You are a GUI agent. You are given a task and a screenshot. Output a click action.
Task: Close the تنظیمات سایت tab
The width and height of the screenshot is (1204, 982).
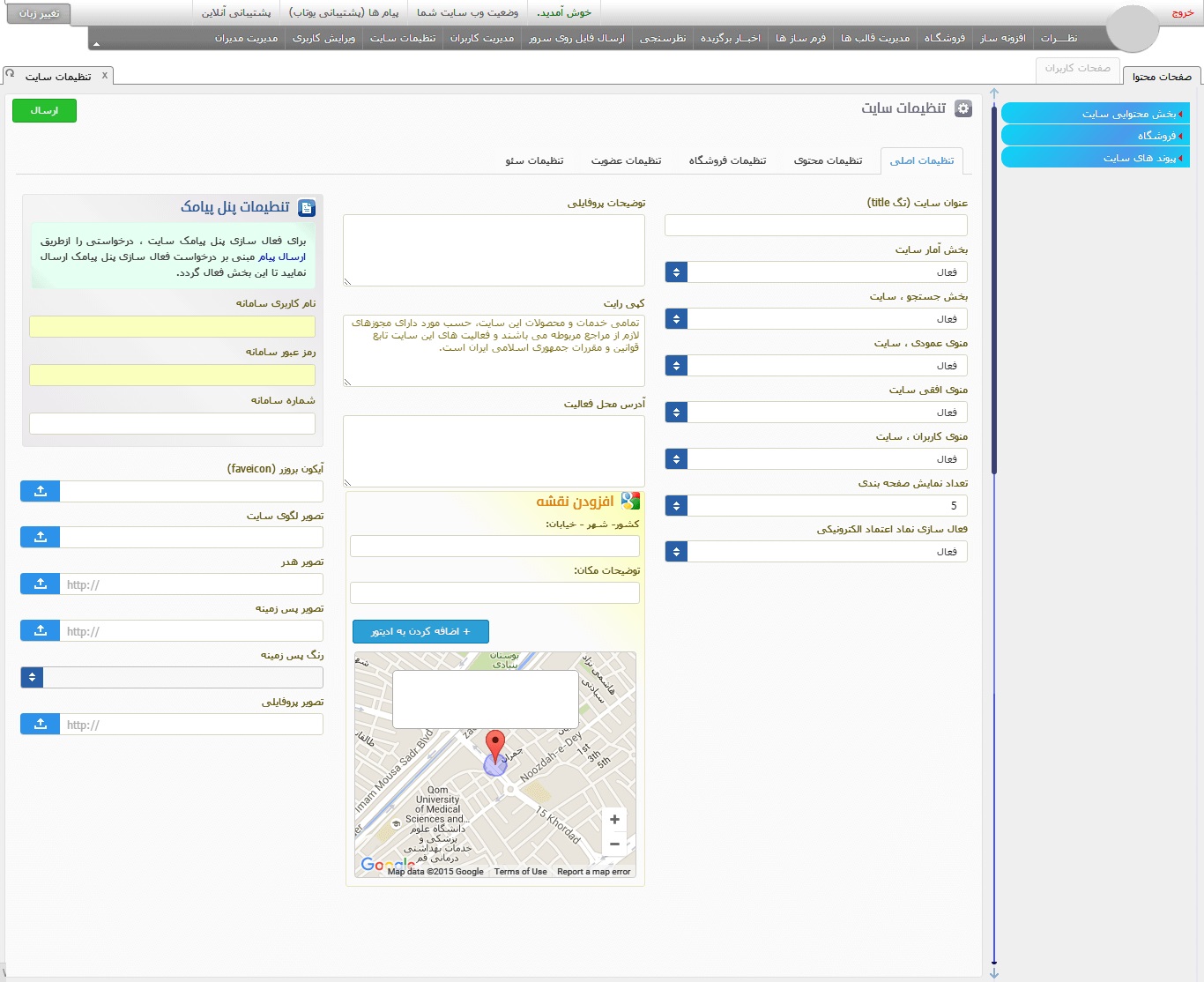coord(105,76)
